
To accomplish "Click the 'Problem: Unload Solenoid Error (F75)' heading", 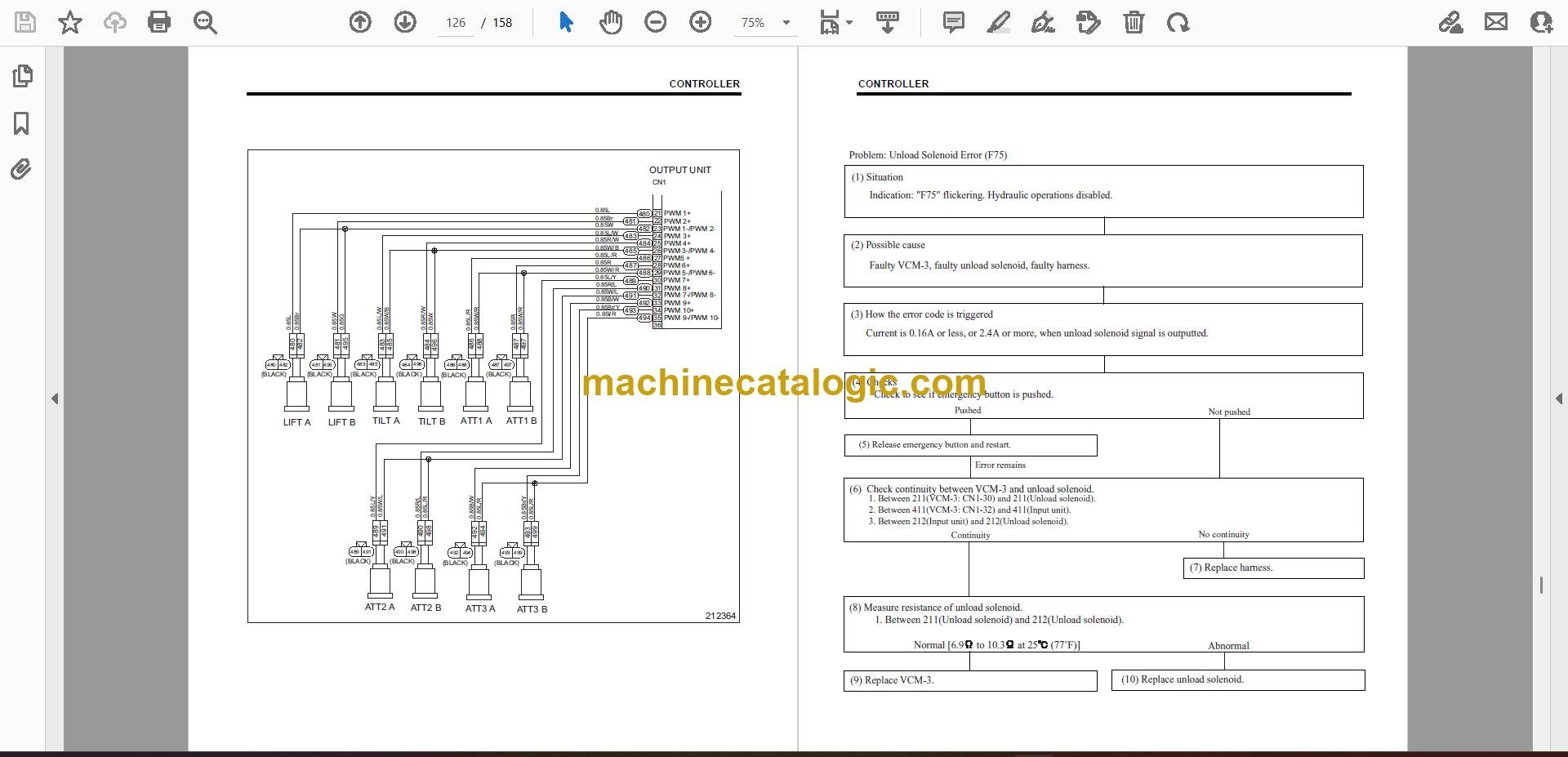I will coord(928,155).
